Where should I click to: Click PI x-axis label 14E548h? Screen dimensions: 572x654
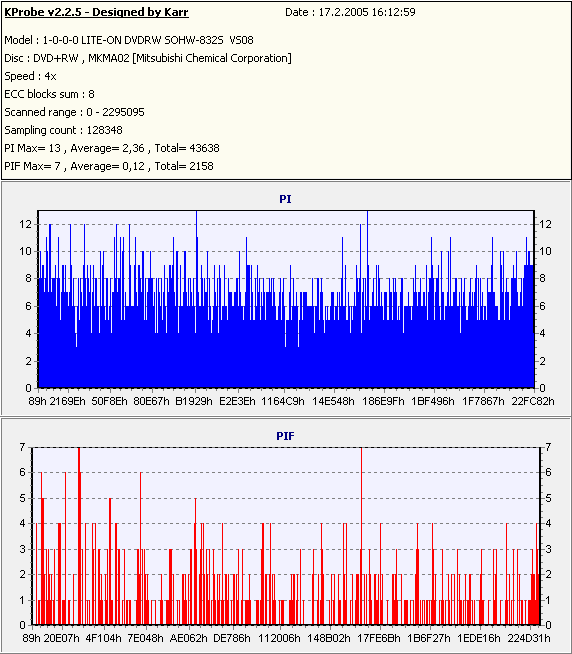tap(333, 401)
